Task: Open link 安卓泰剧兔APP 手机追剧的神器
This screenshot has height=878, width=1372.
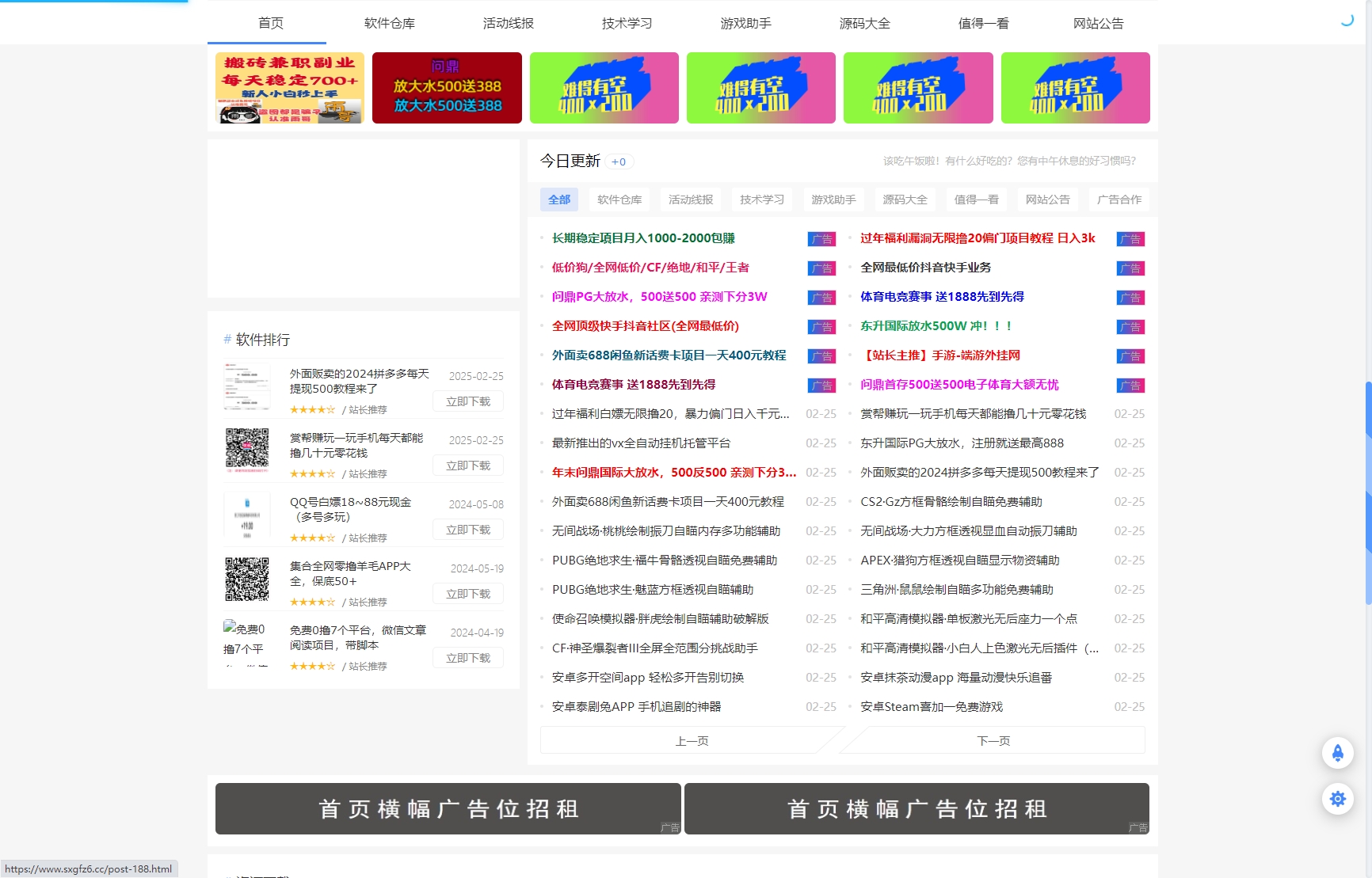Action: [637, 707]
